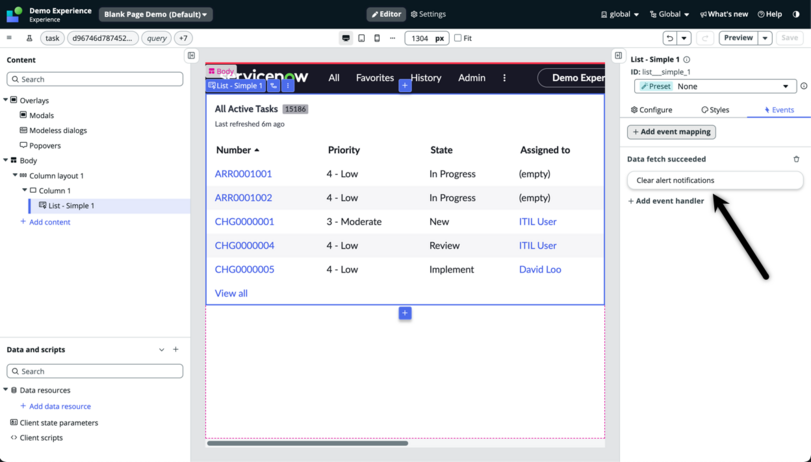Click David Loo assigned user link
The image size is (811, 462).
(540, 269)
